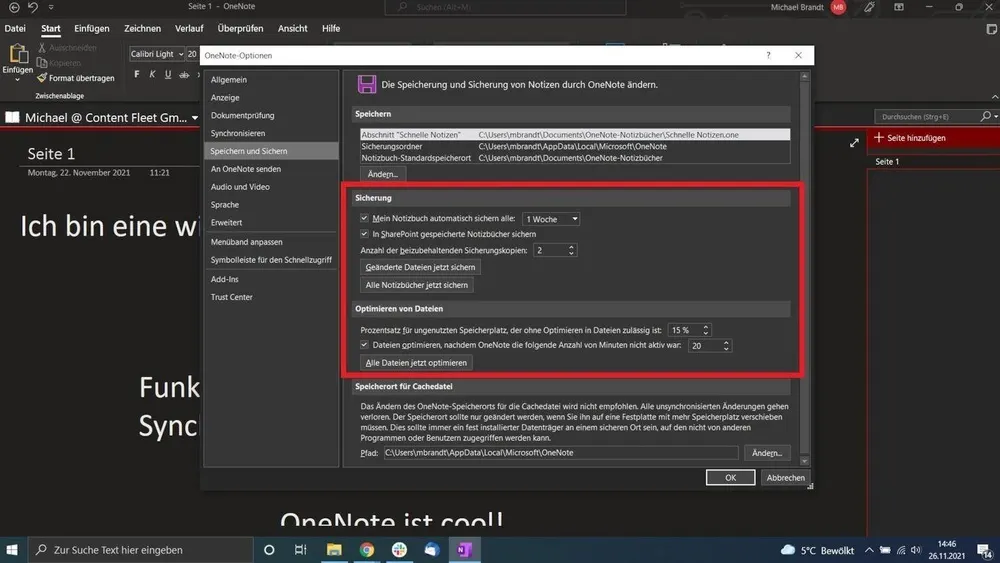
Task: Toggle Dateien optimieren checkbox
Action: pos(364,345)
